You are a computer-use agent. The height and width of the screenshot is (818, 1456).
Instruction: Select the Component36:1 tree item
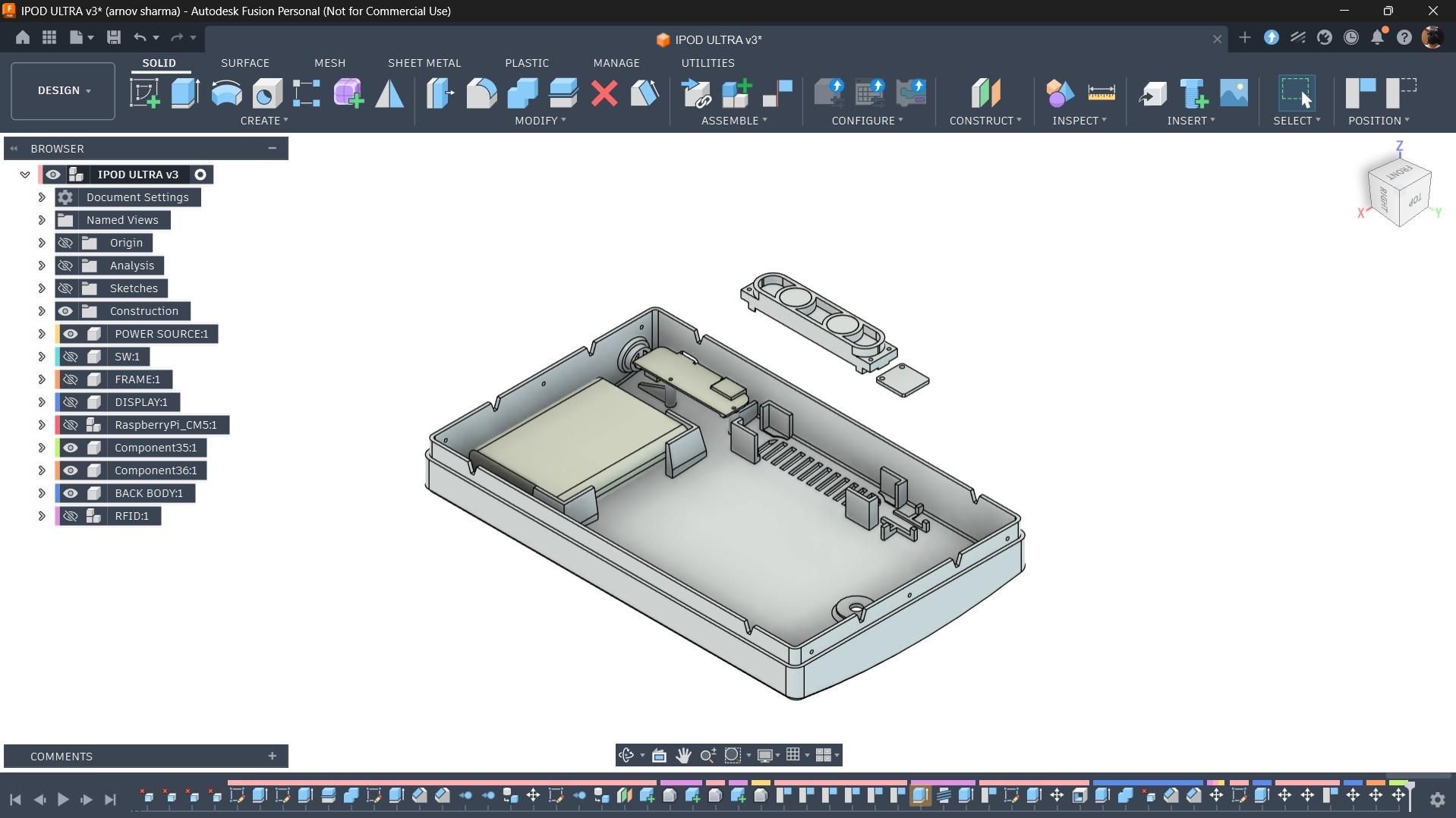point(156,470)
